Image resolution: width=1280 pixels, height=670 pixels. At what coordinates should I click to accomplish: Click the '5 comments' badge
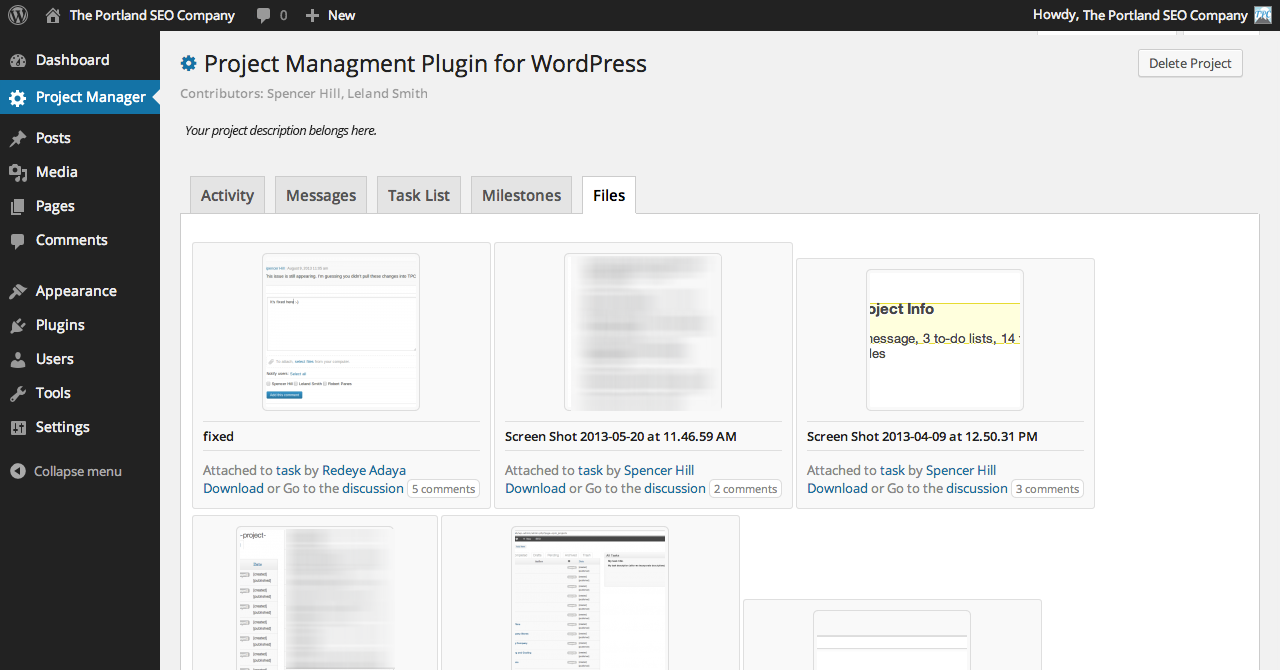tap(443, 489)
